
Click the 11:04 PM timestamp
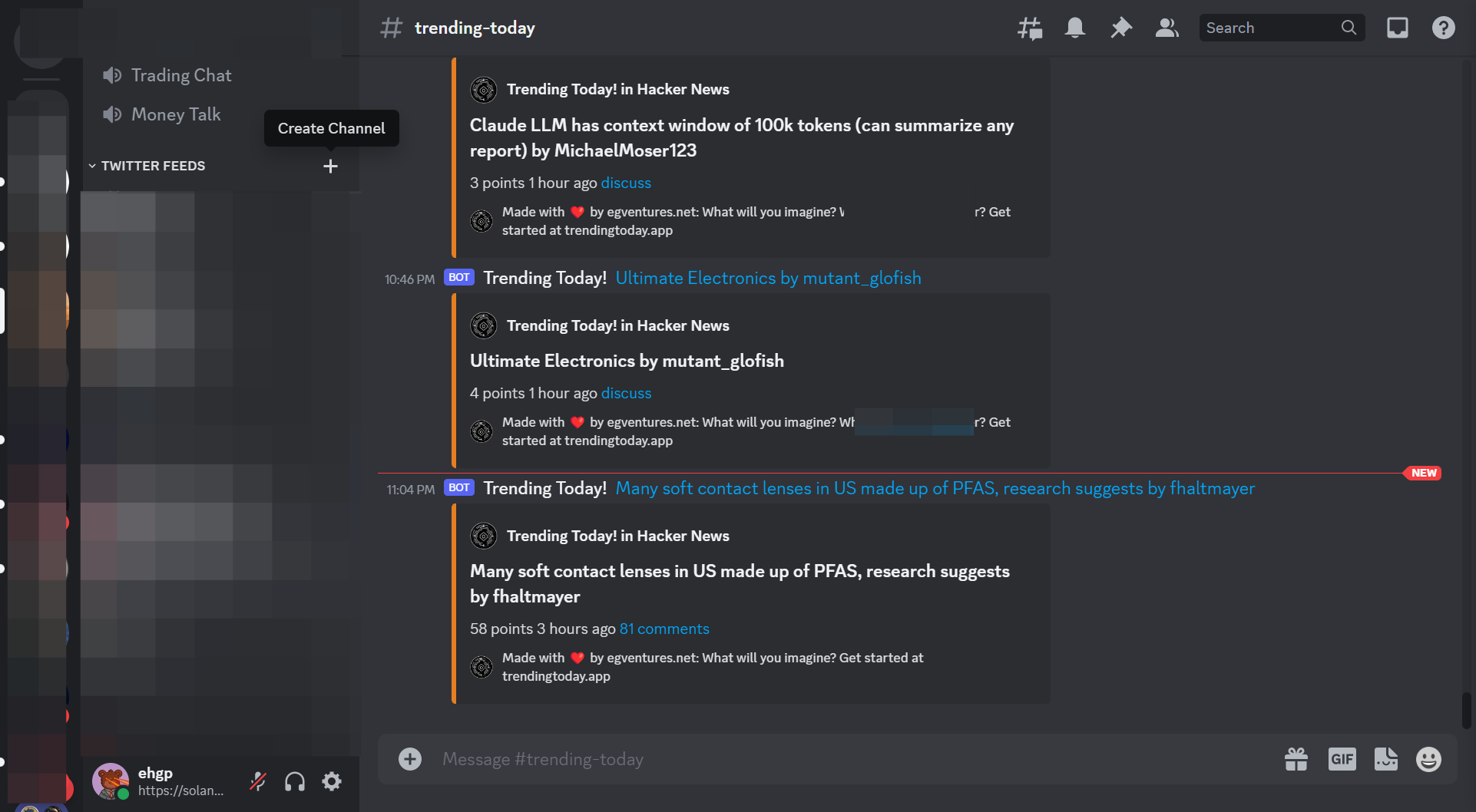click(x=410, y=490)
